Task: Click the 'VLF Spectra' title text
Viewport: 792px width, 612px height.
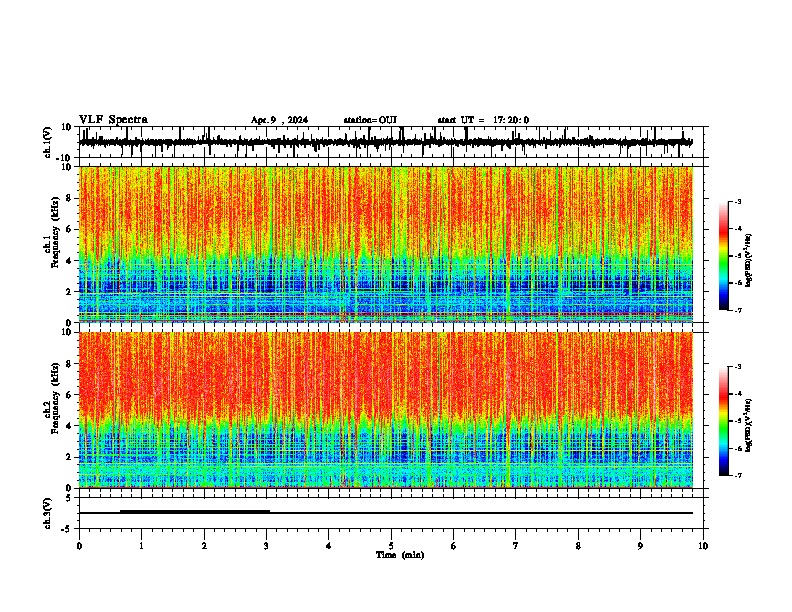Action: (113, 120)
